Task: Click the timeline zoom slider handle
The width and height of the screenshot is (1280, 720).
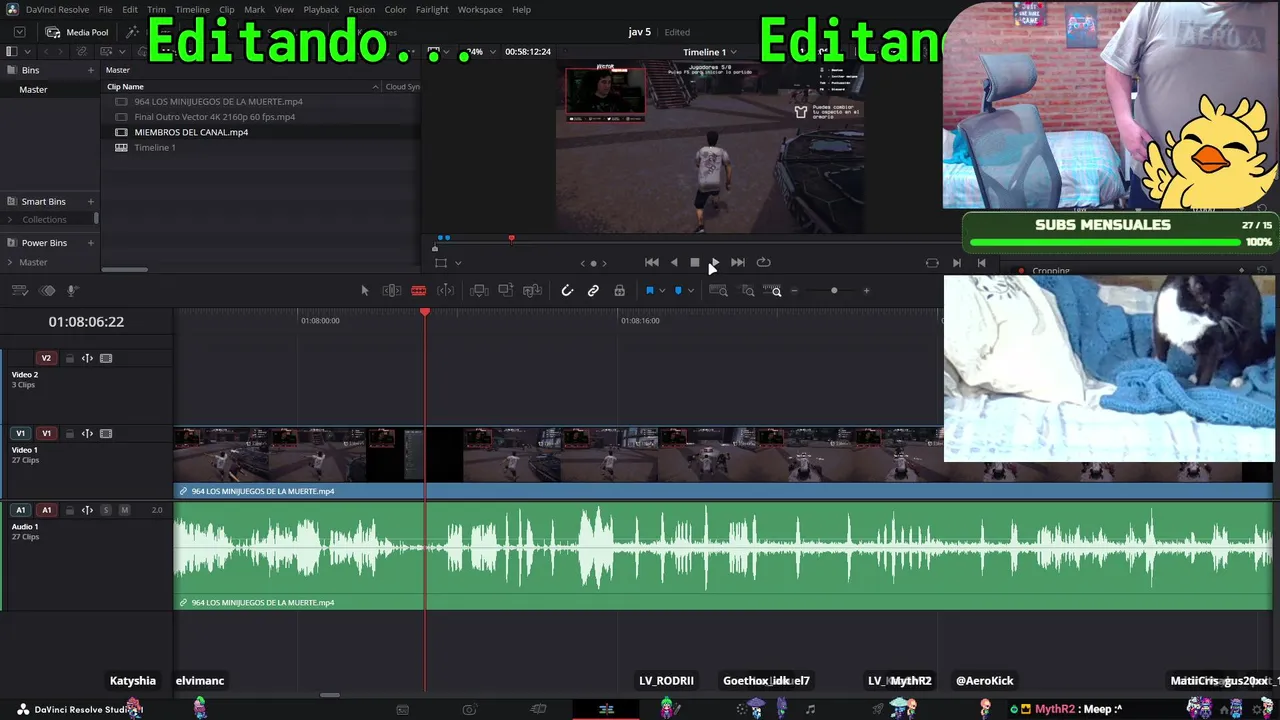Action: coord(834,291)
